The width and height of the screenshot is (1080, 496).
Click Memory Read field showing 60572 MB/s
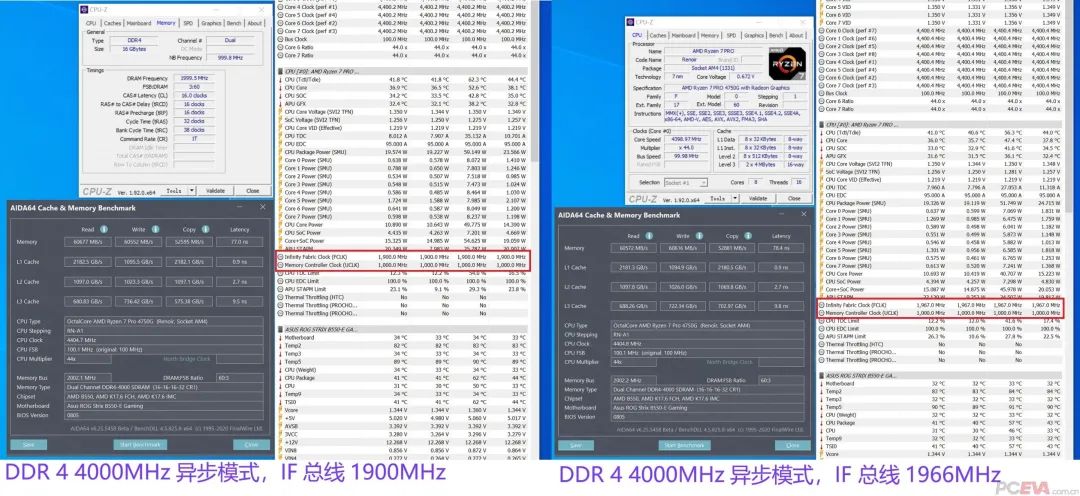point(634,248)
